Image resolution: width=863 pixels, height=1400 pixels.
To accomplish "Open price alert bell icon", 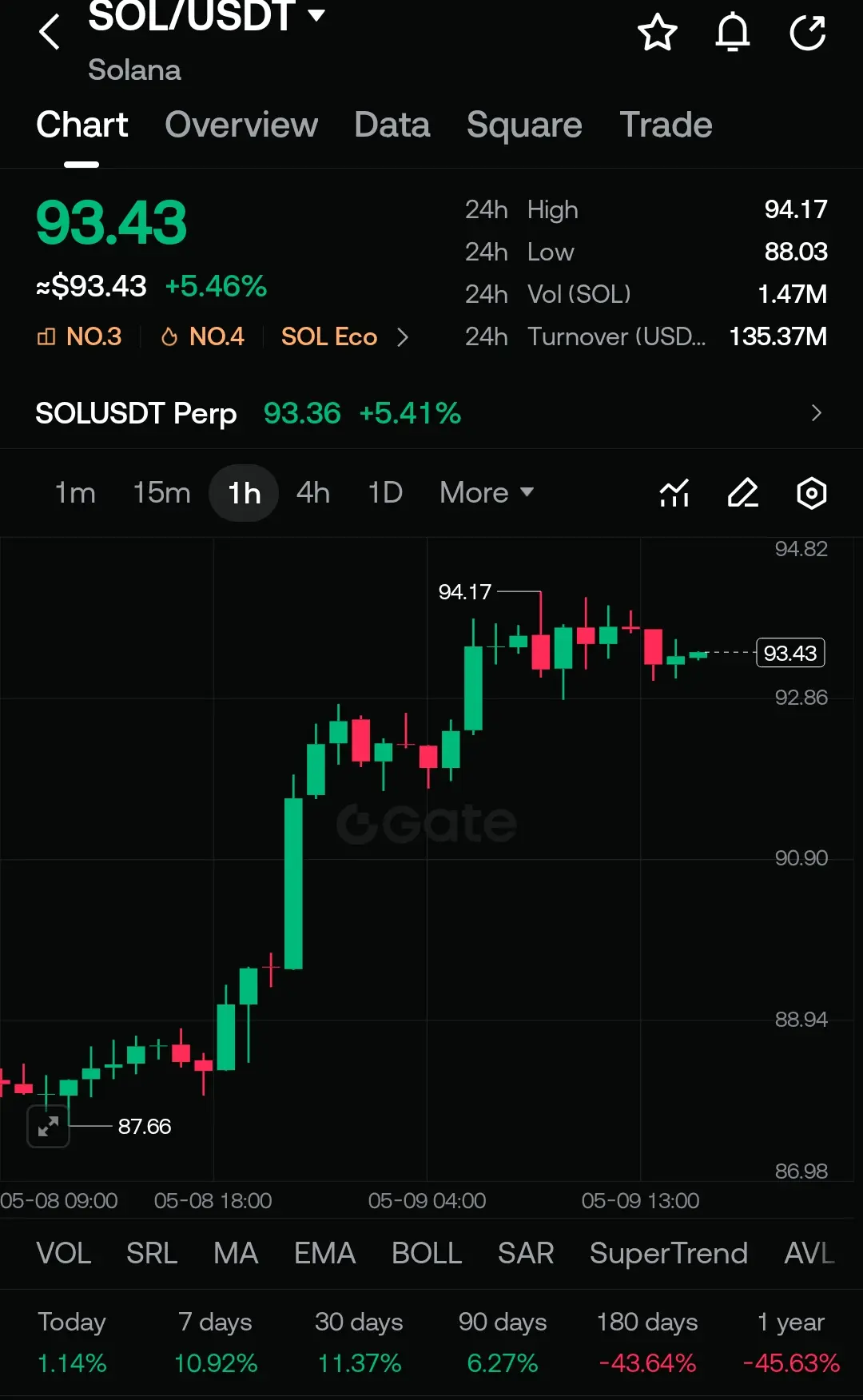I will click(732, 33).
